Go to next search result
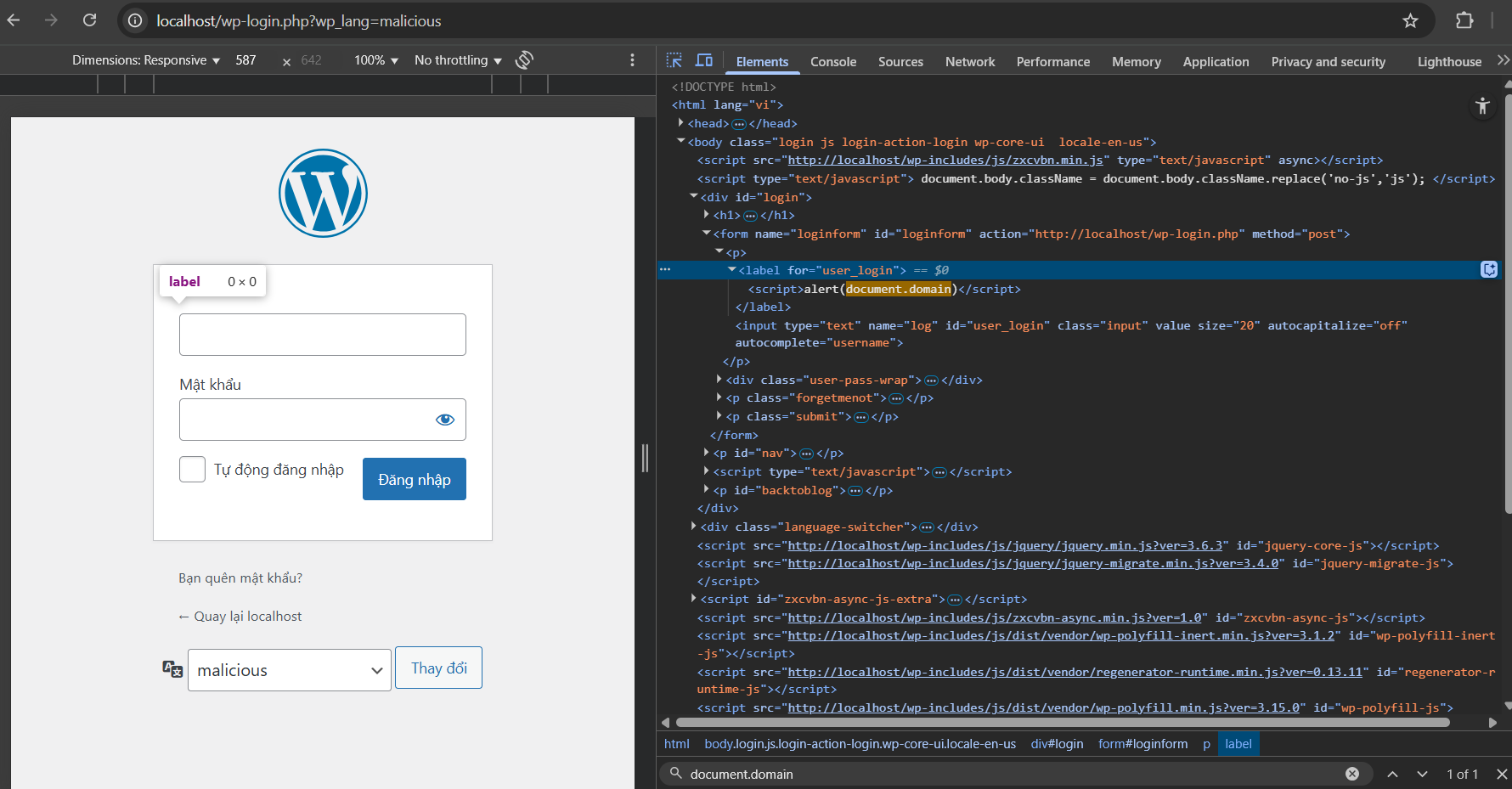 pyautogui.click(x=1422, y=774)
